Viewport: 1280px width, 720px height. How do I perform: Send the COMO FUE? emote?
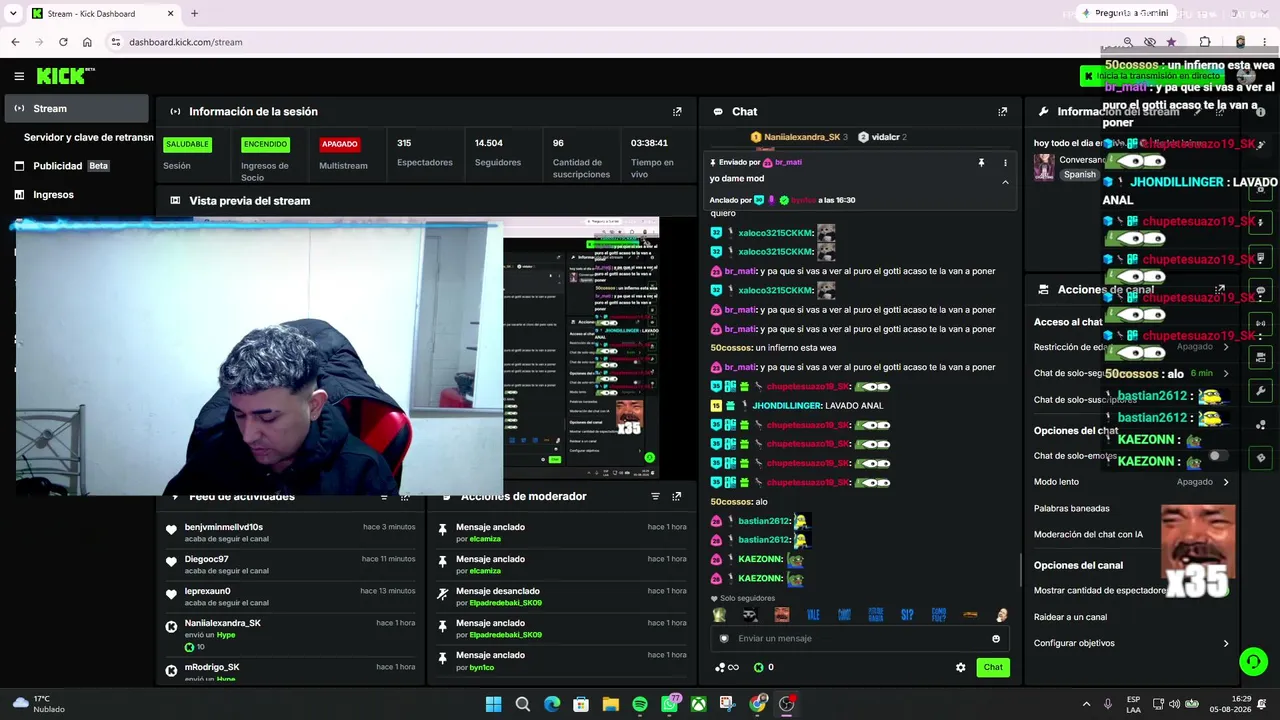[938, 615]
